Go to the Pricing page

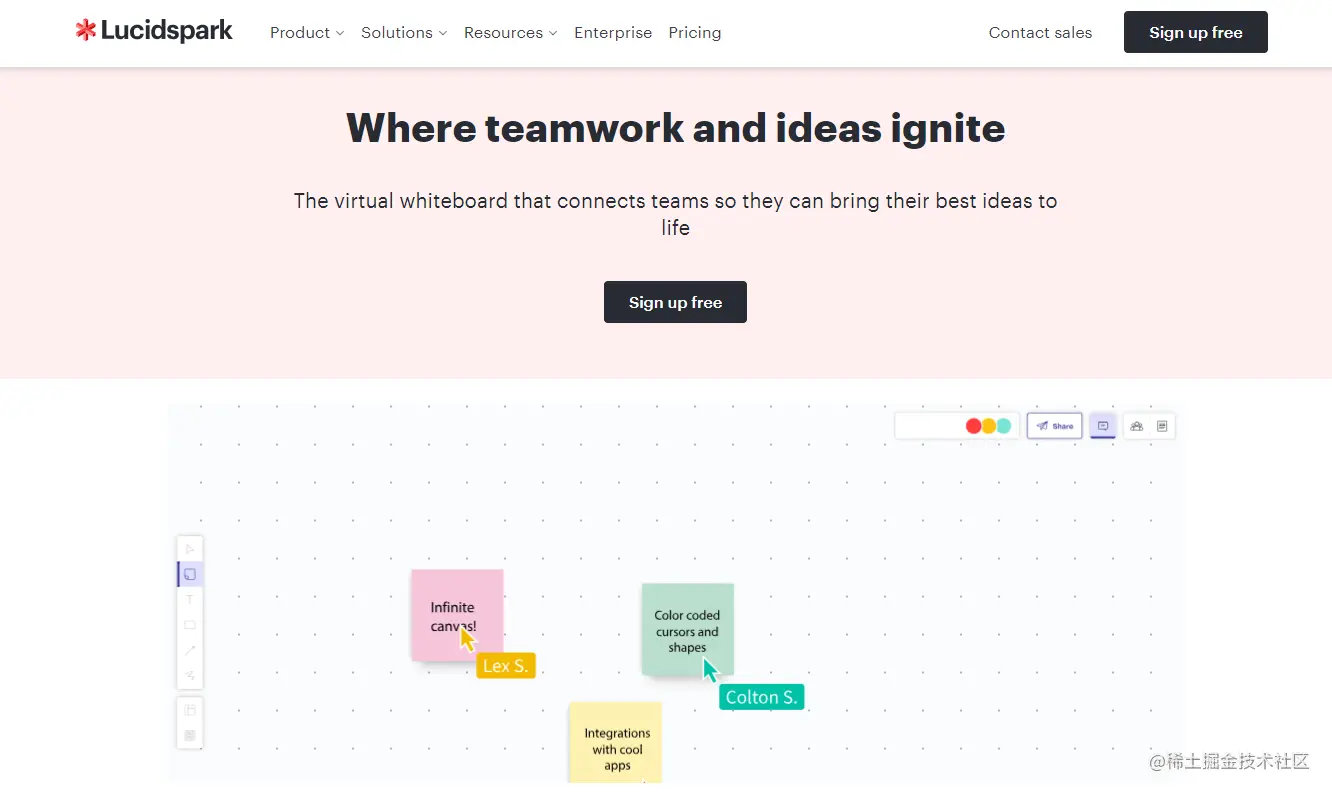pos(695,33)
